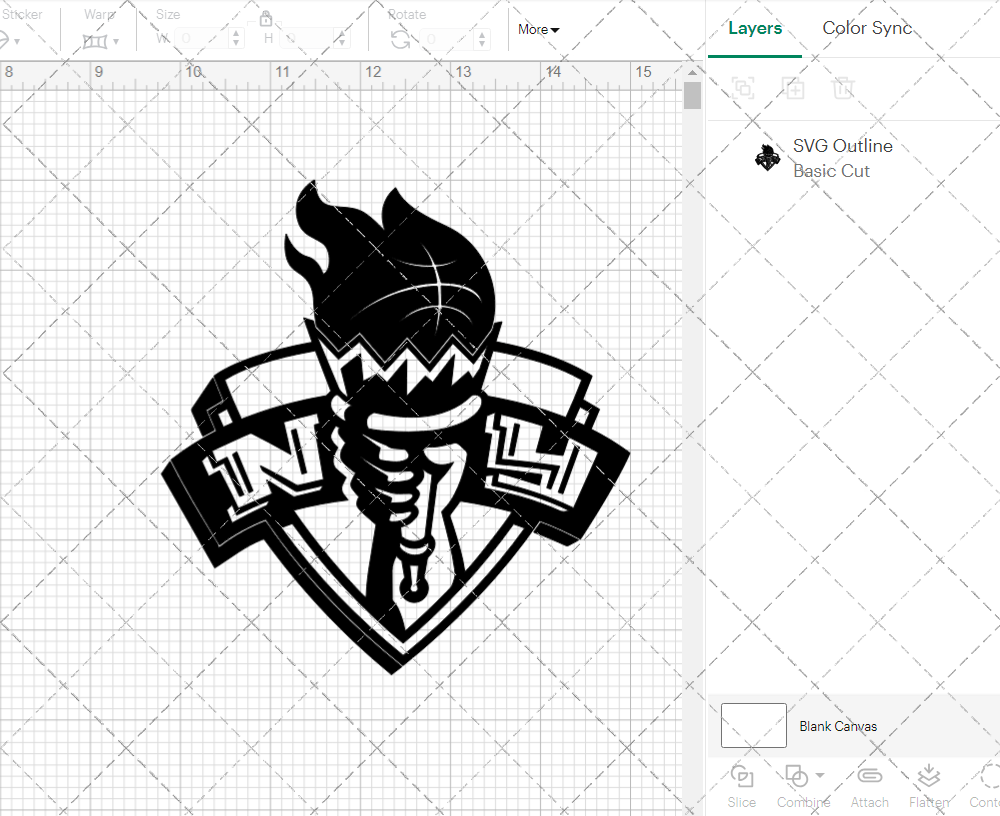Switch to the Layers tab
Screen dimensions: 1000x816
click(755, 28)
